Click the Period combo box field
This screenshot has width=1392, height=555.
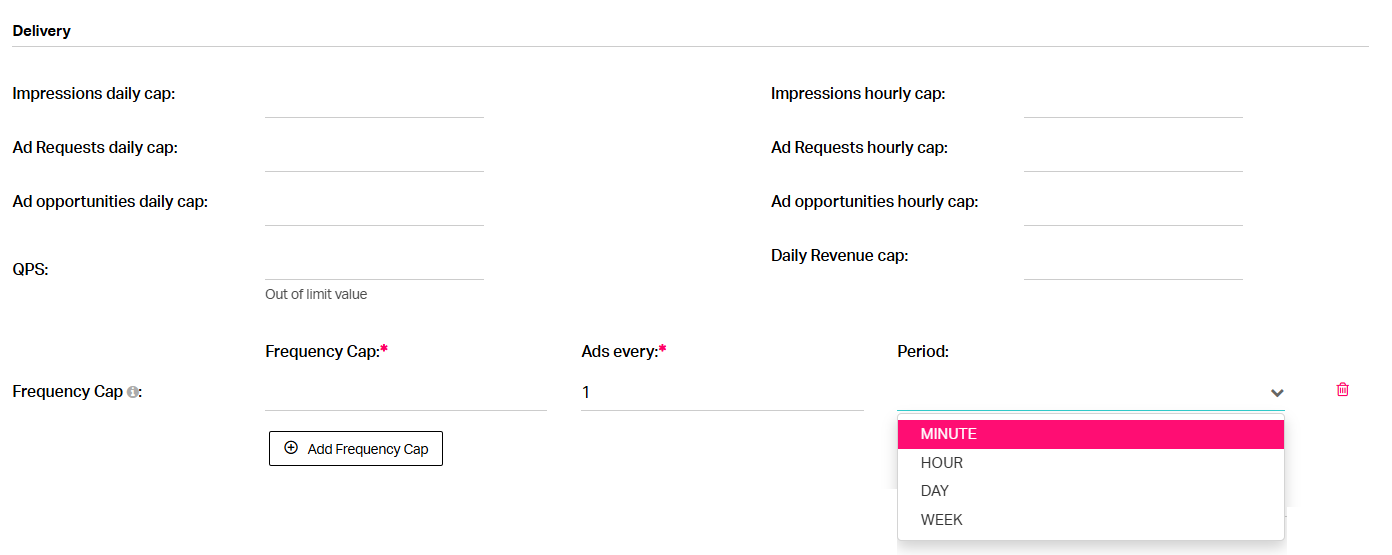pyautogui.click(x=1091, y=392)
